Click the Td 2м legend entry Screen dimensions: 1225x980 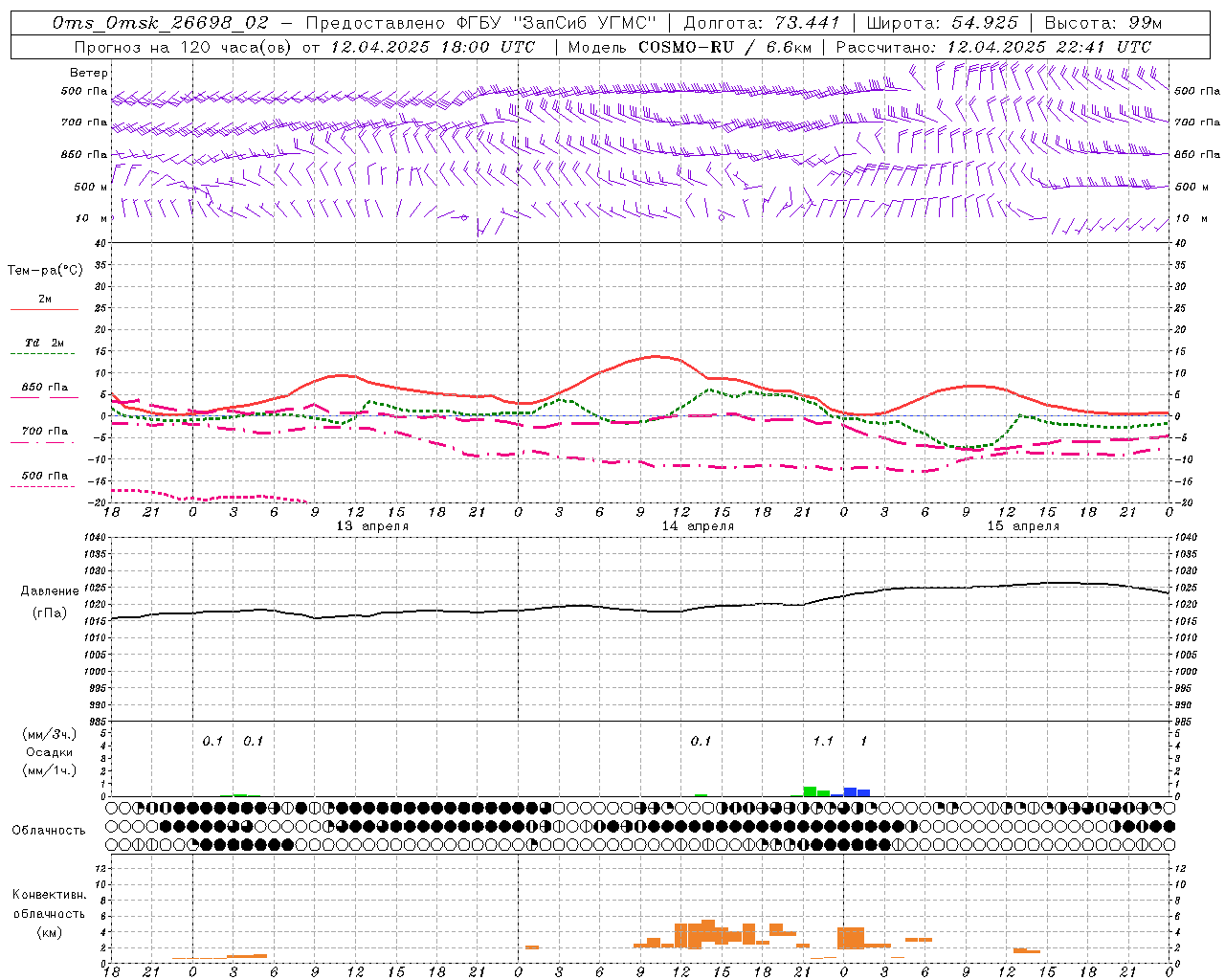45,343
